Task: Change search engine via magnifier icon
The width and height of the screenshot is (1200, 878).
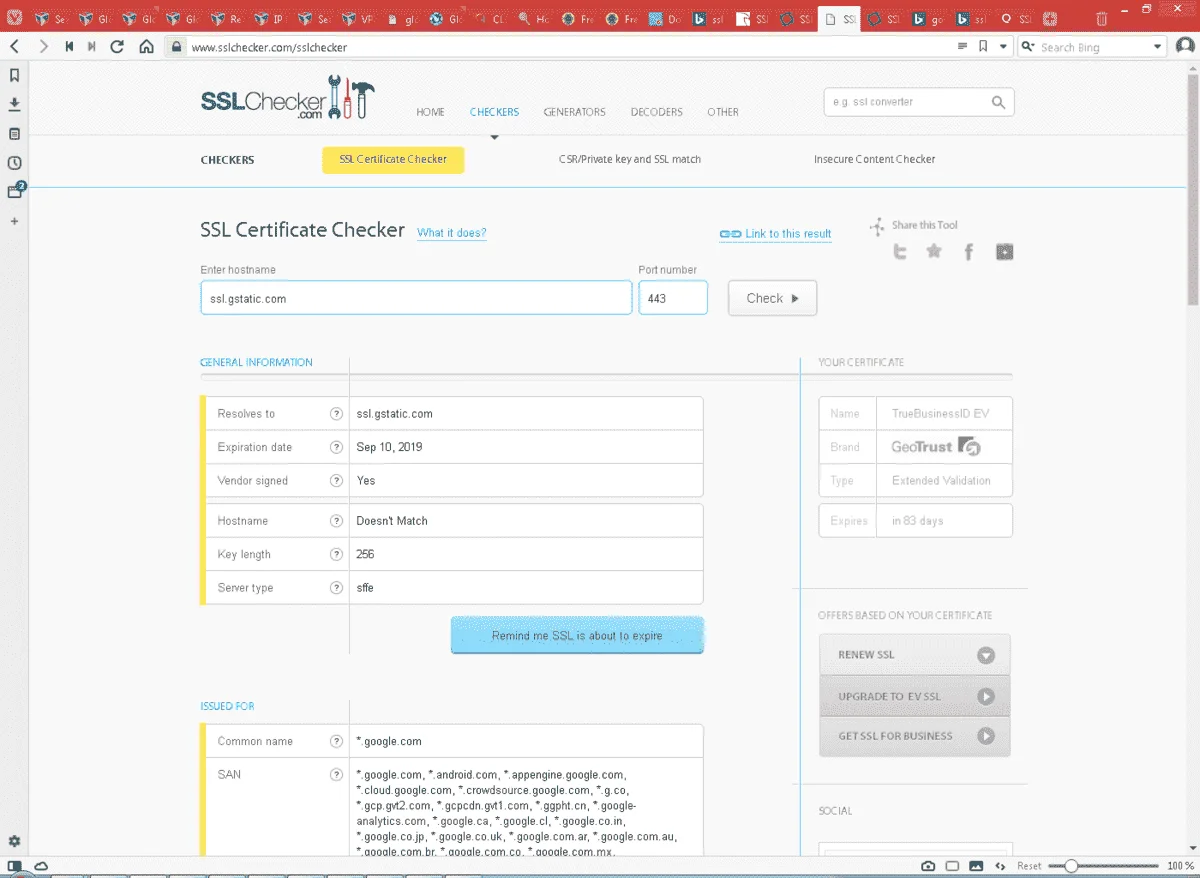Action: [1028, 46]
